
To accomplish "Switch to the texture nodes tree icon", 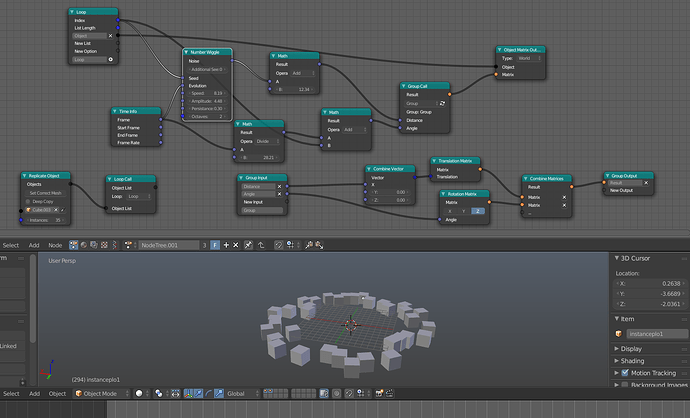I will click(104, 245).
